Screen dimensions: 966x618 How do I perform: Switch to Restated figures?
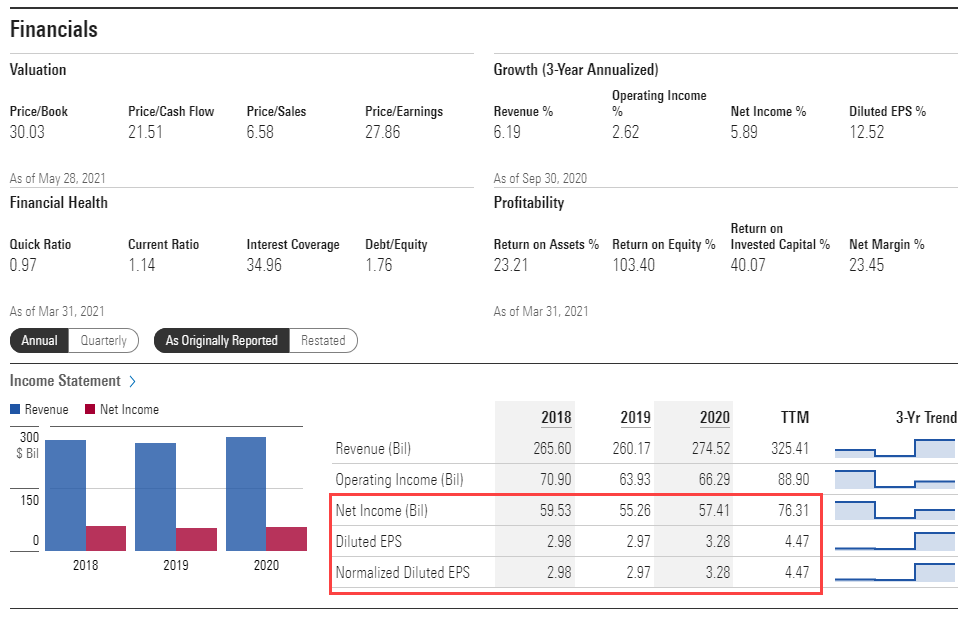(323, 340)
